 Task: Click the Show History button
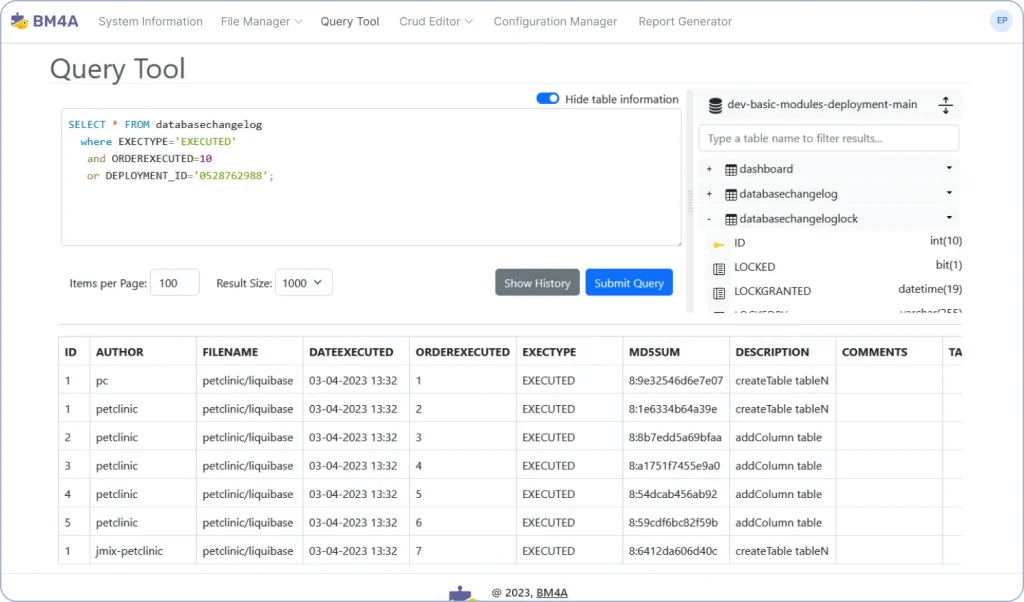pos(537,283)
